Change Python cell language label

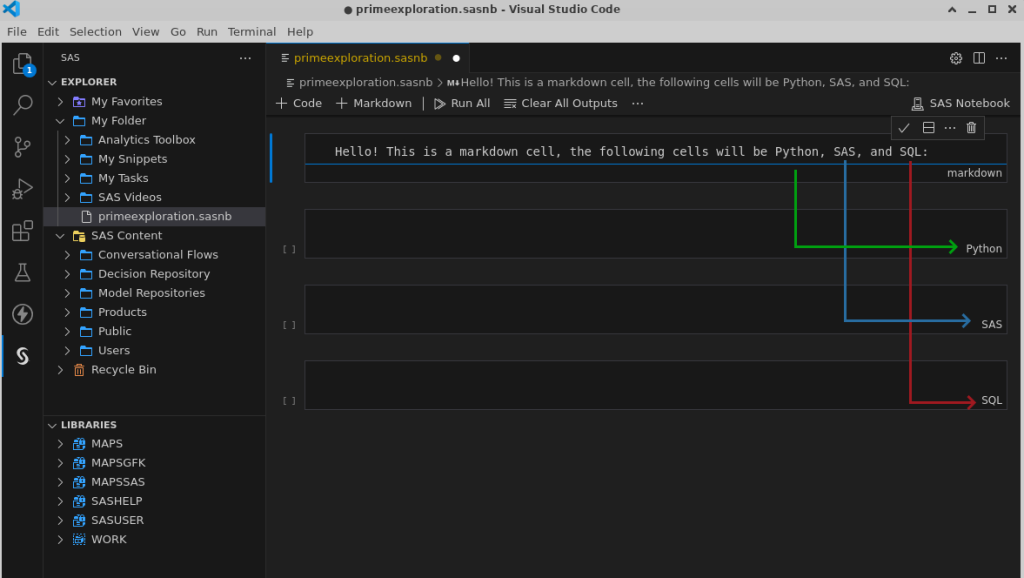pyautogui.click(x=984, y=249)
